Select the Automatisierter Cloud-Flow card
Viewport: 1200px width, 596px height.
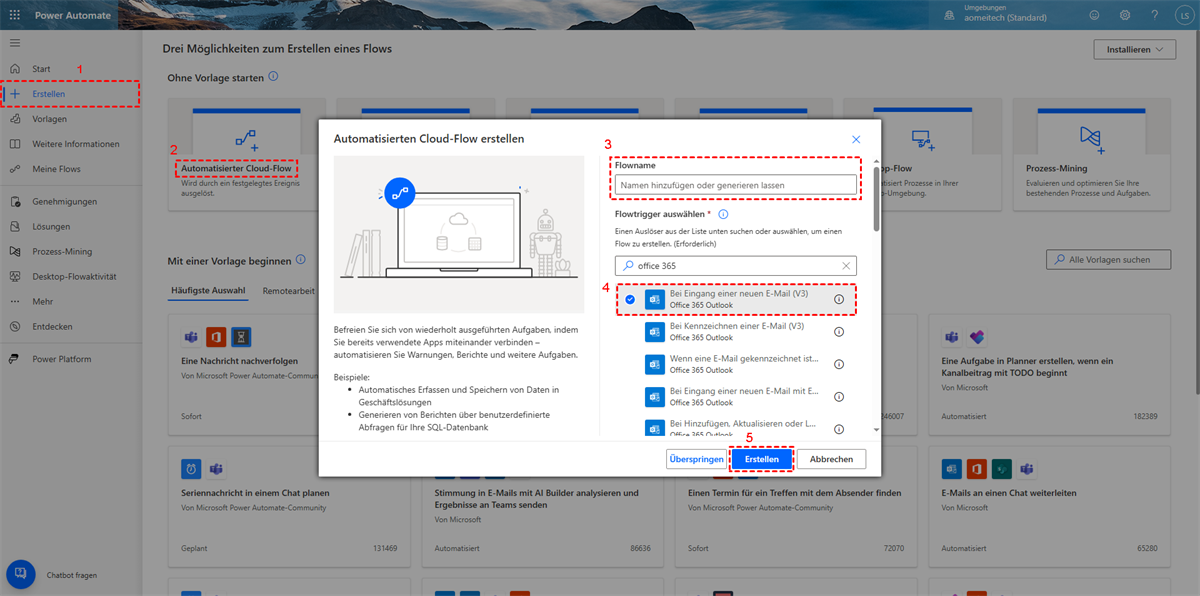246,155
